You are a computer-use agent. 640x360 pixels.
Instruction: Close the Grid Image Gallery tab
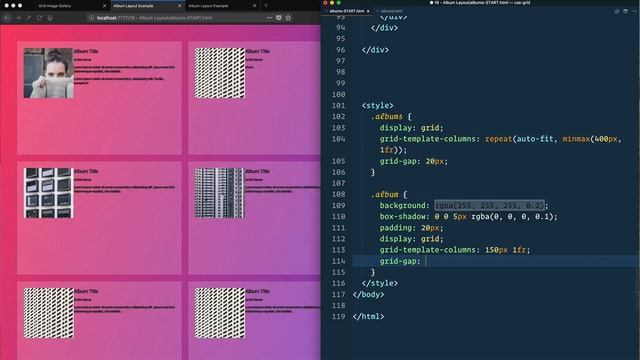(104, 6)
